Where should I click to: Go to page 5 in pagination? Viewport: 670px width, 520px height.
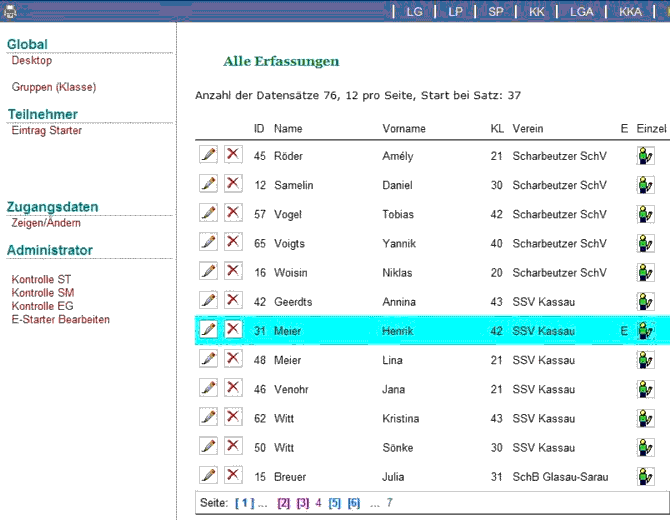tap(335, 503)
